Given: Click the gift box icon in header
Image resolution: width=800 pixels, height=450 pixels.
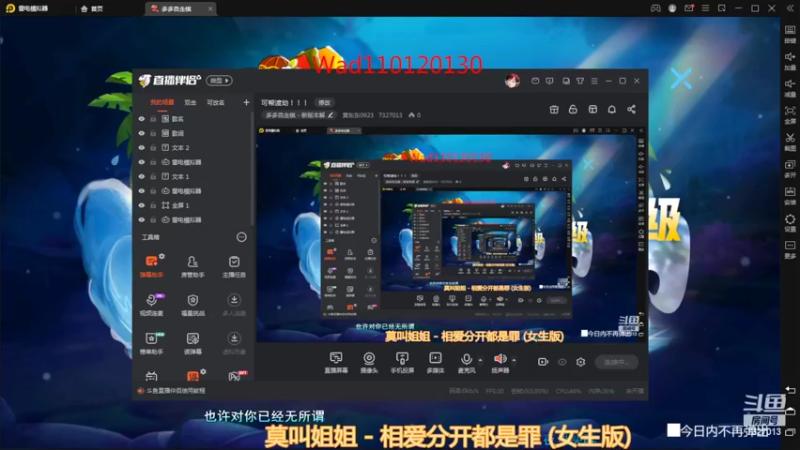Looking at the screenshot, I should [x=554, y=109].
